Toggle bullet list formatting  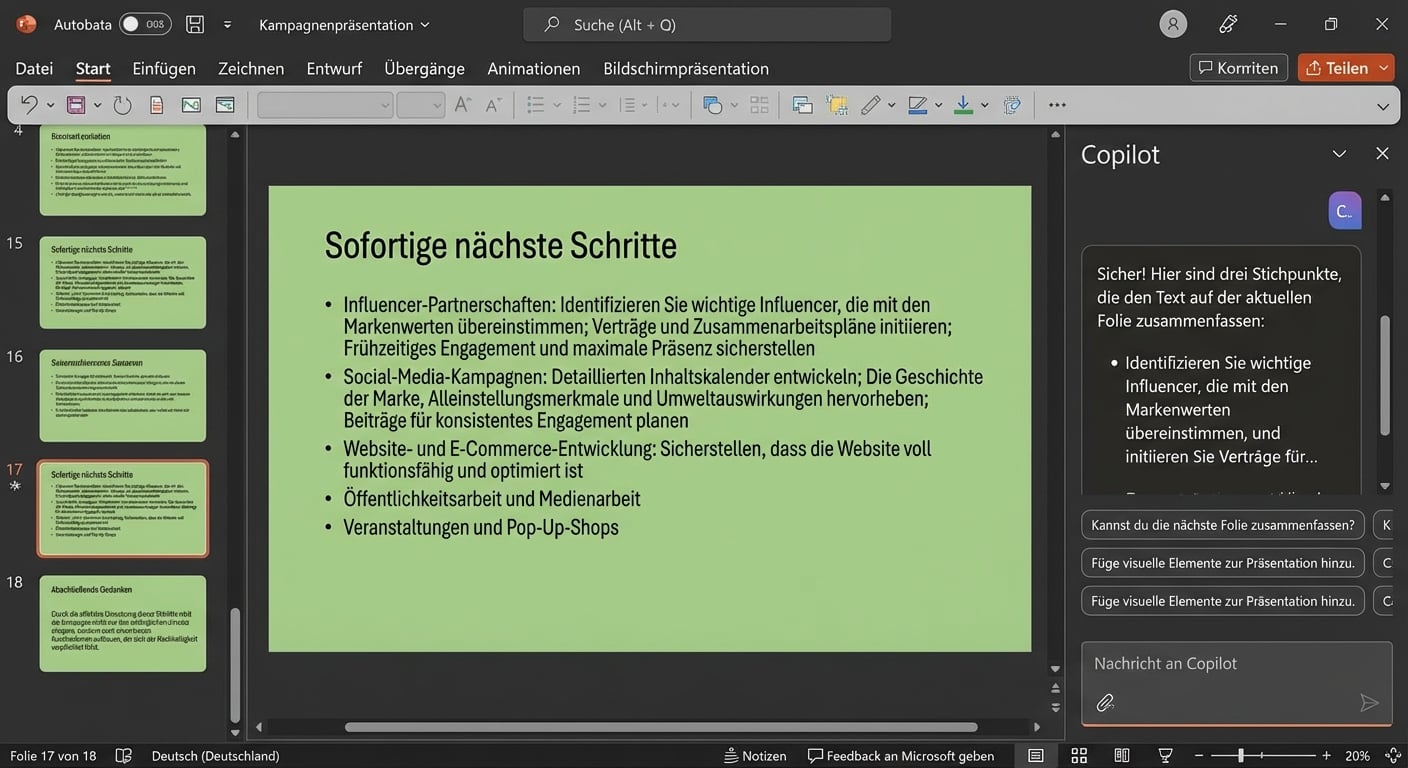click(535, 104)
